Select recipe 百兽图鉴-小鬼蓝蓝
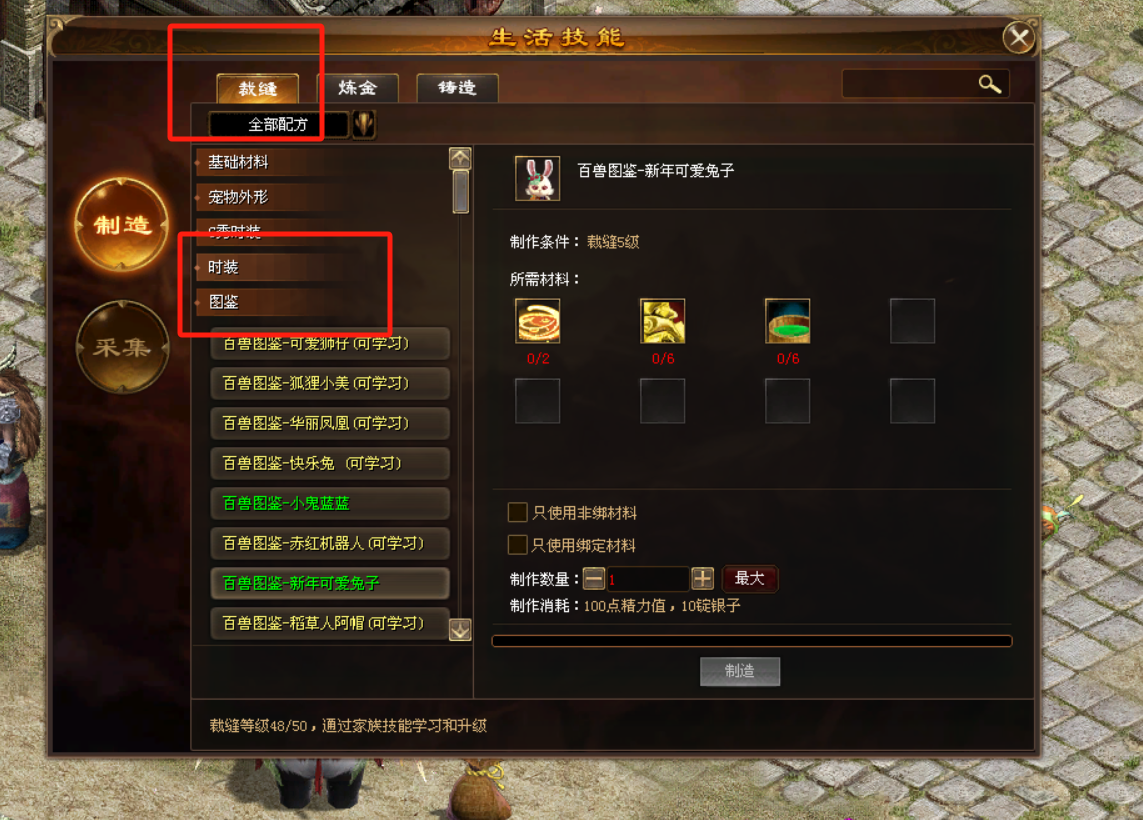The height and width of the screenshot is (820, 1143). pos(329,503)
